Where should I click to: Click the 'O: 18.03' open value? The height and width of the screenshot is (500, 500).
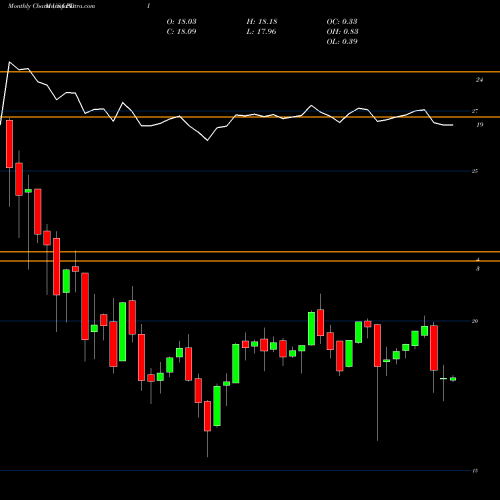click(181, 22)
